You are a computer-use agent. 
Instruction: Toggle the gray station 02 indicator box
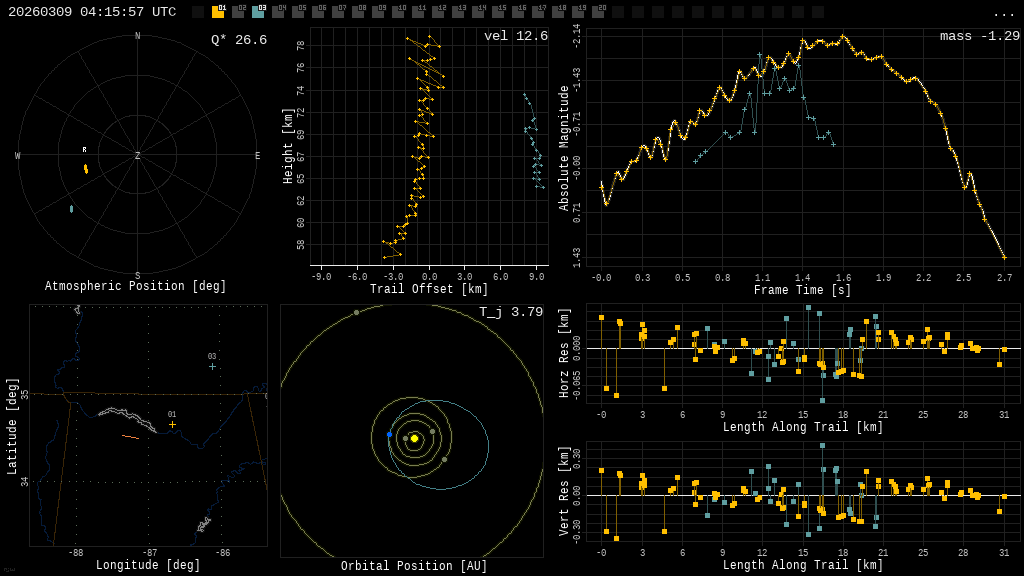point(238,12)
